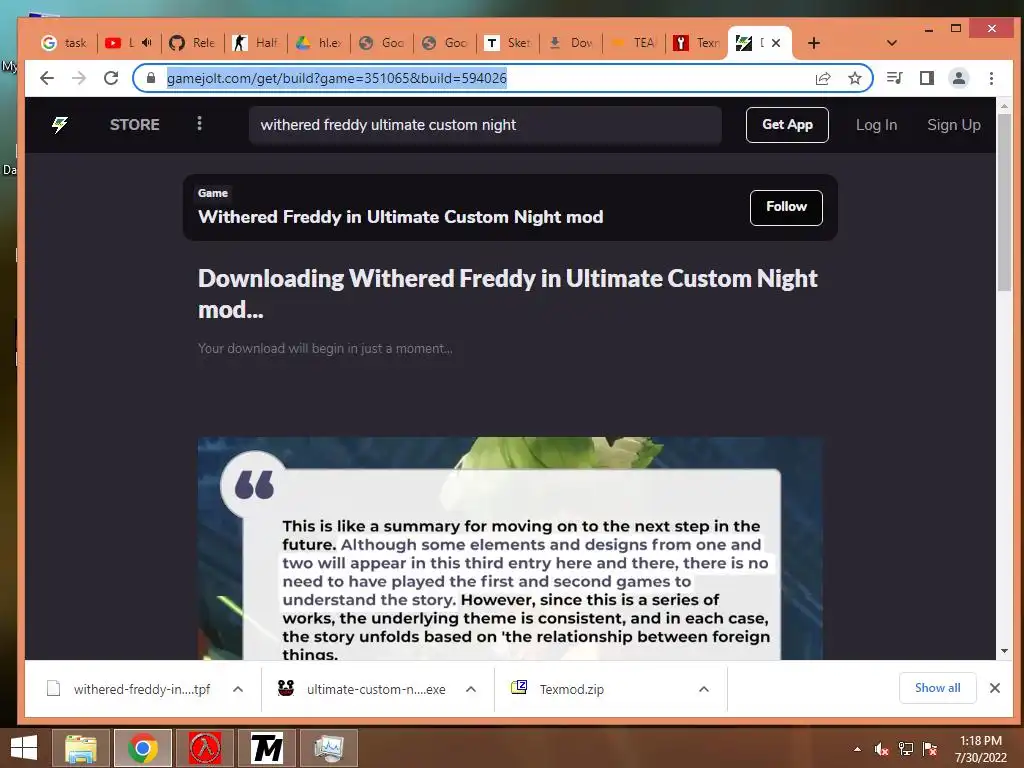The image size is (1024, 768).
Task: Switch to the Google Drive 'hl.ex' tab
Action: point(319,43)
